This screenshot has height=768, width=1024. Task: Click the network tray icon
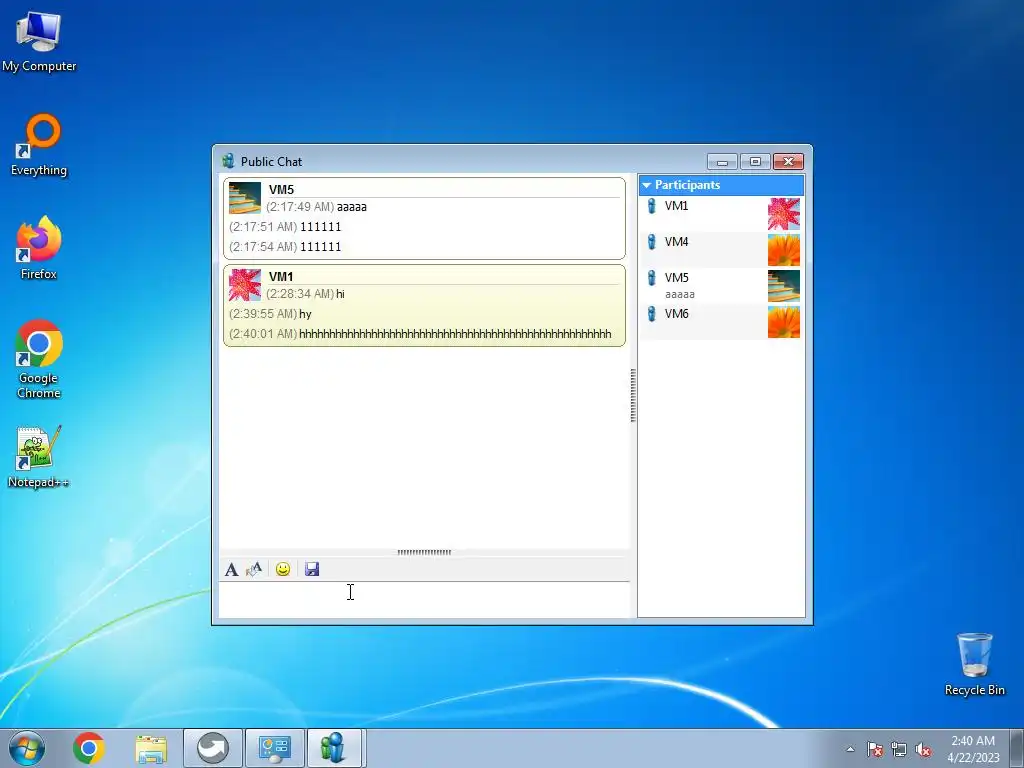tap(899, 749)
